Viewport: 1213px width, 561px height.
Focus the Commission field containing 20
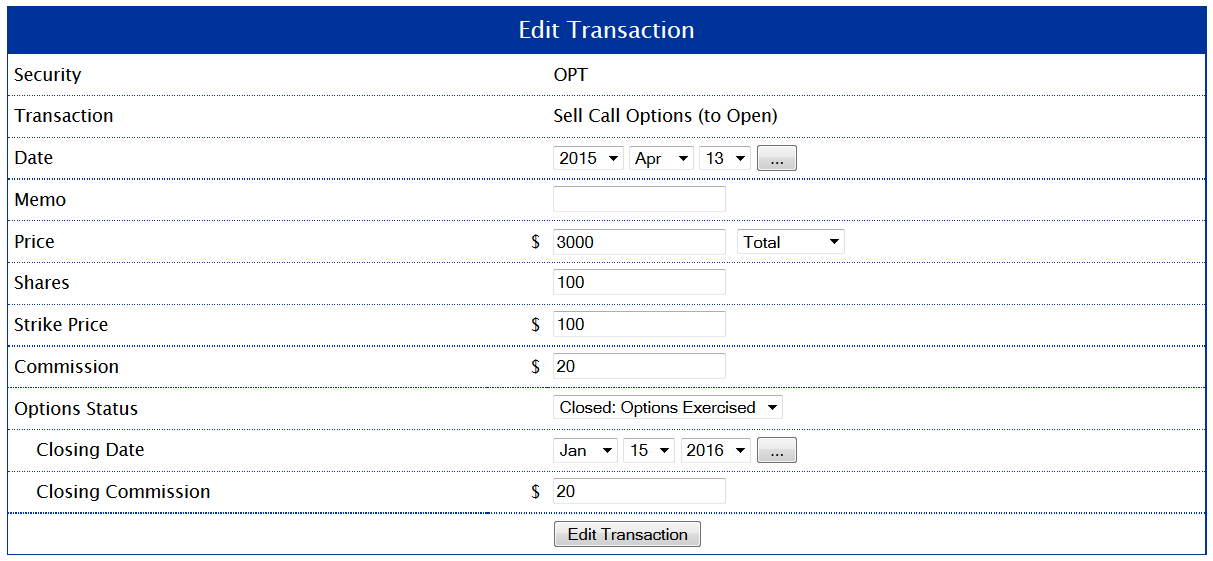639,366
